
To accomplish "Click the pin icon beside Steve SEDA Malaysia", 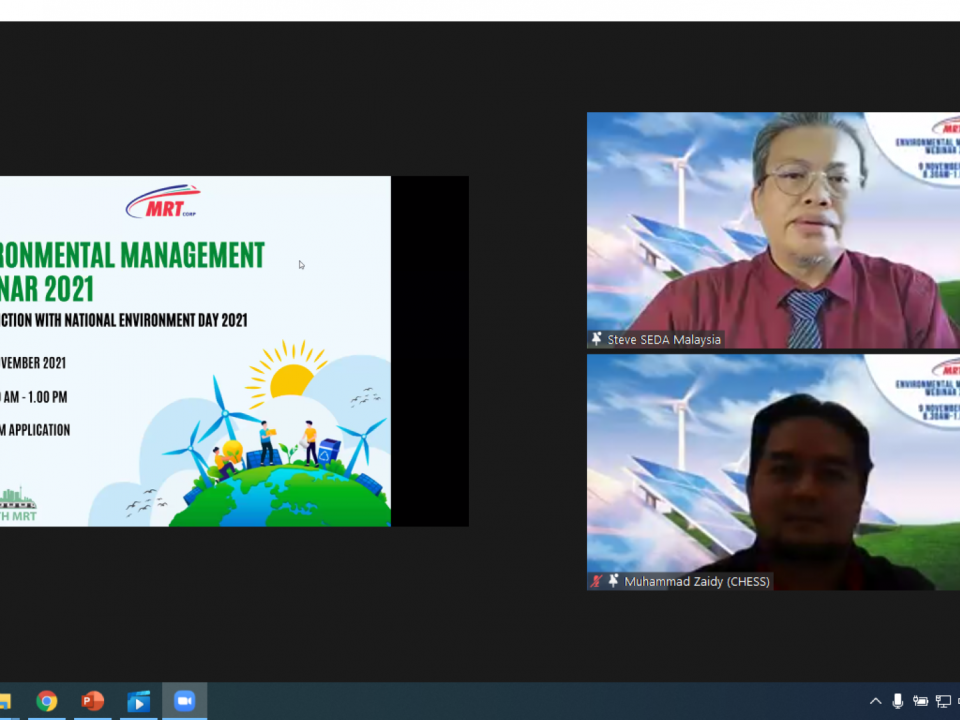I will 596,339.
